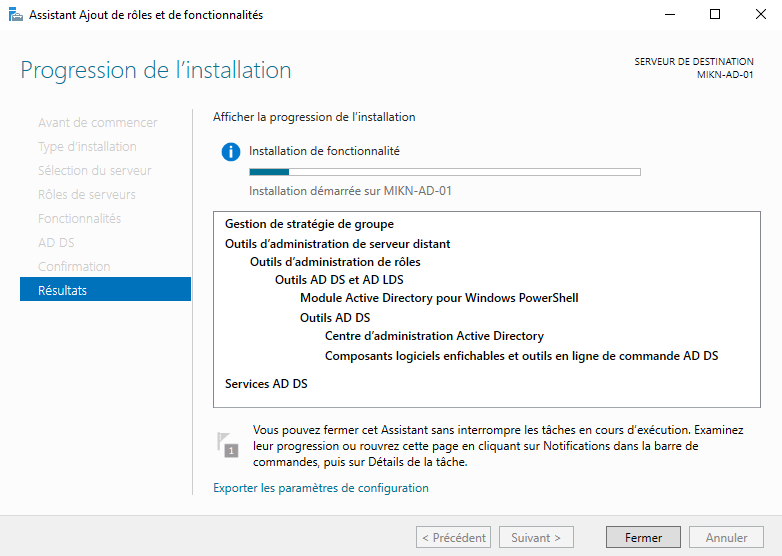
Task: Click Installation de fonctionnalité label
Action: [324, 151]
